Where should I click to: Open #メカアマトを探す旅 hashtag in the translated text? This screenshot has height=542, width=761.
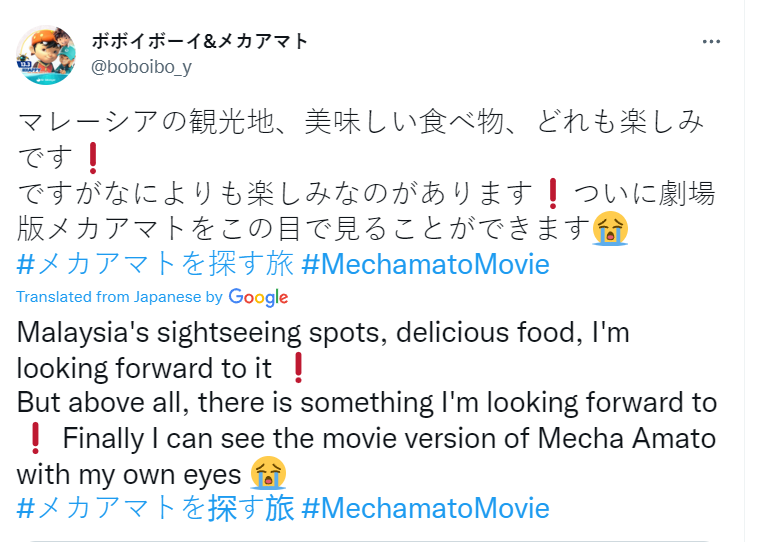click(154, 507)
